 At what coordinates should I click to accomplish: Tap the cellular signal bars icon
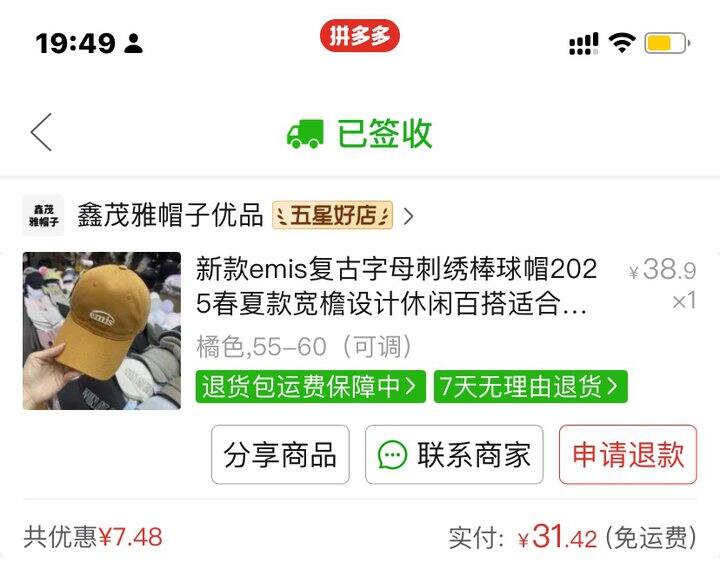[x=584, y=44]
